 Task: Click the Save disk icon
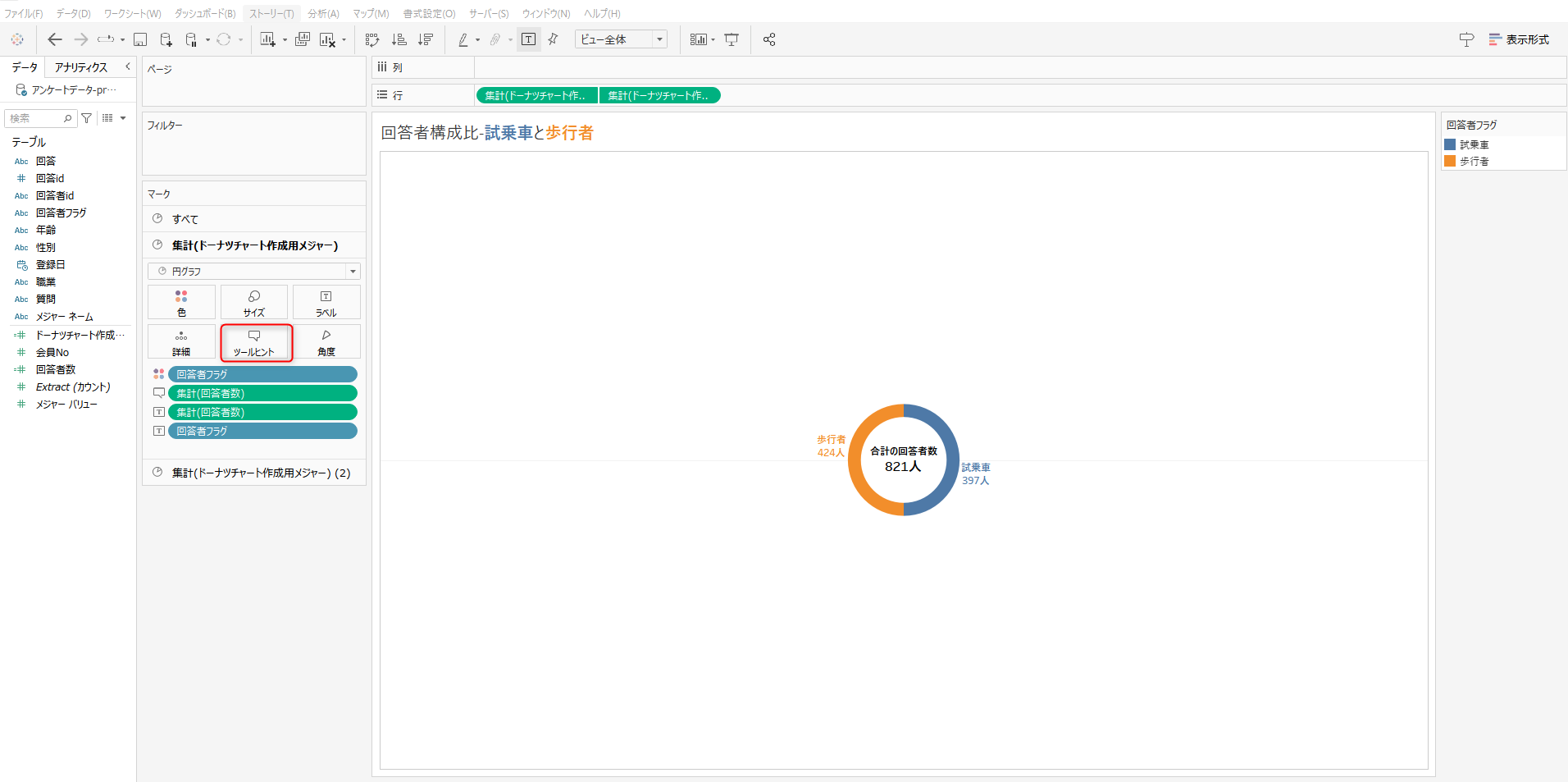pos(140,39)
